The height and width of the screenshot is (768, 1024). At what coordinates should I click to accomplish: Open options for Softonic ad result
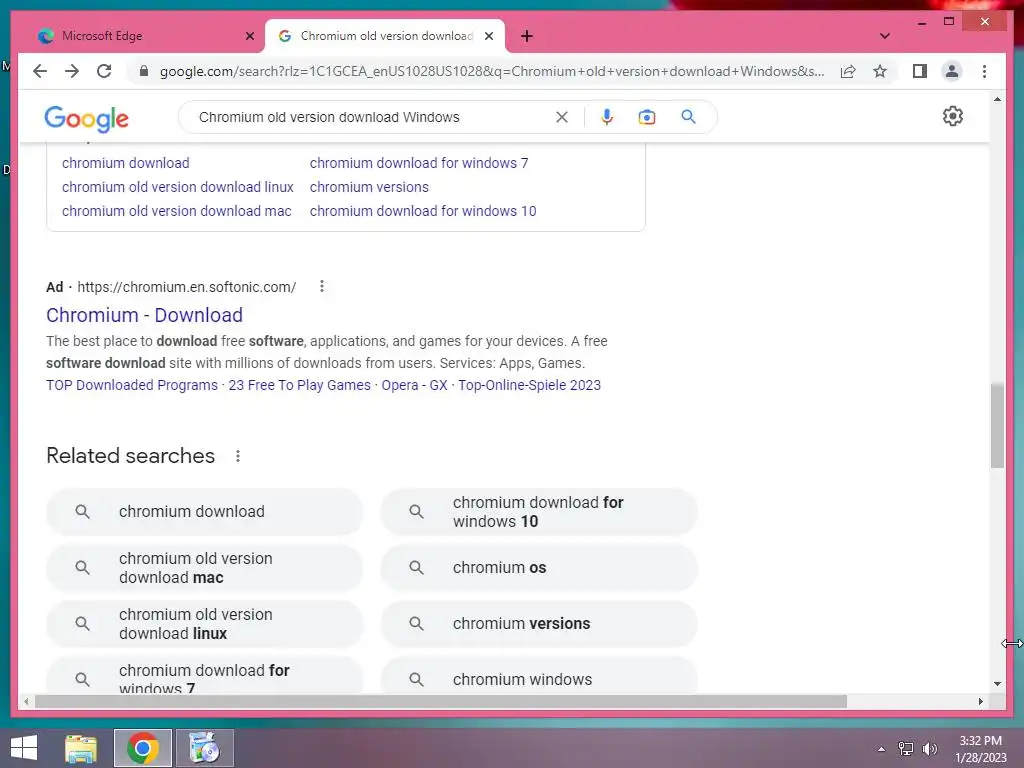point(321,286)
